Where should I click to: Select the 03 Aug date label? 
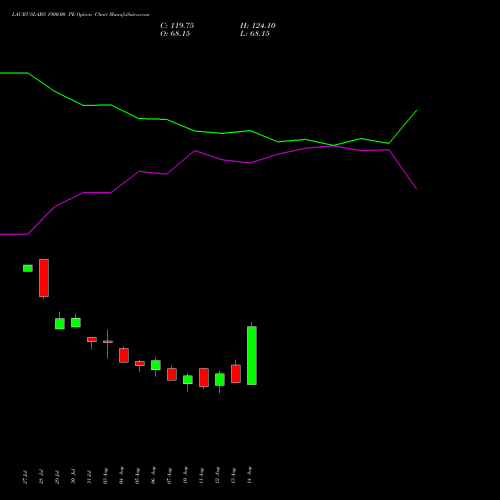click(x=105, y=476)
